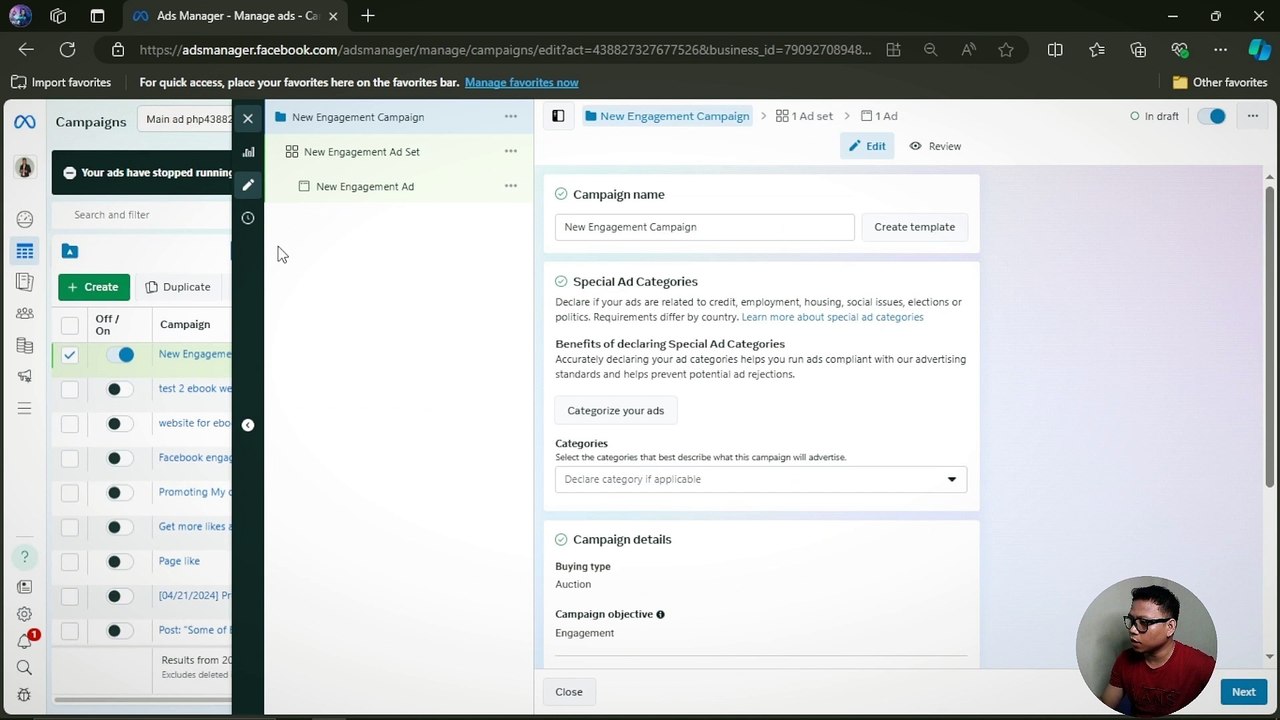The width and height of the screenshot is (1280, 720).
Task: Open the Settings gear icon in sidebar
Action: [x=25, y=614]
